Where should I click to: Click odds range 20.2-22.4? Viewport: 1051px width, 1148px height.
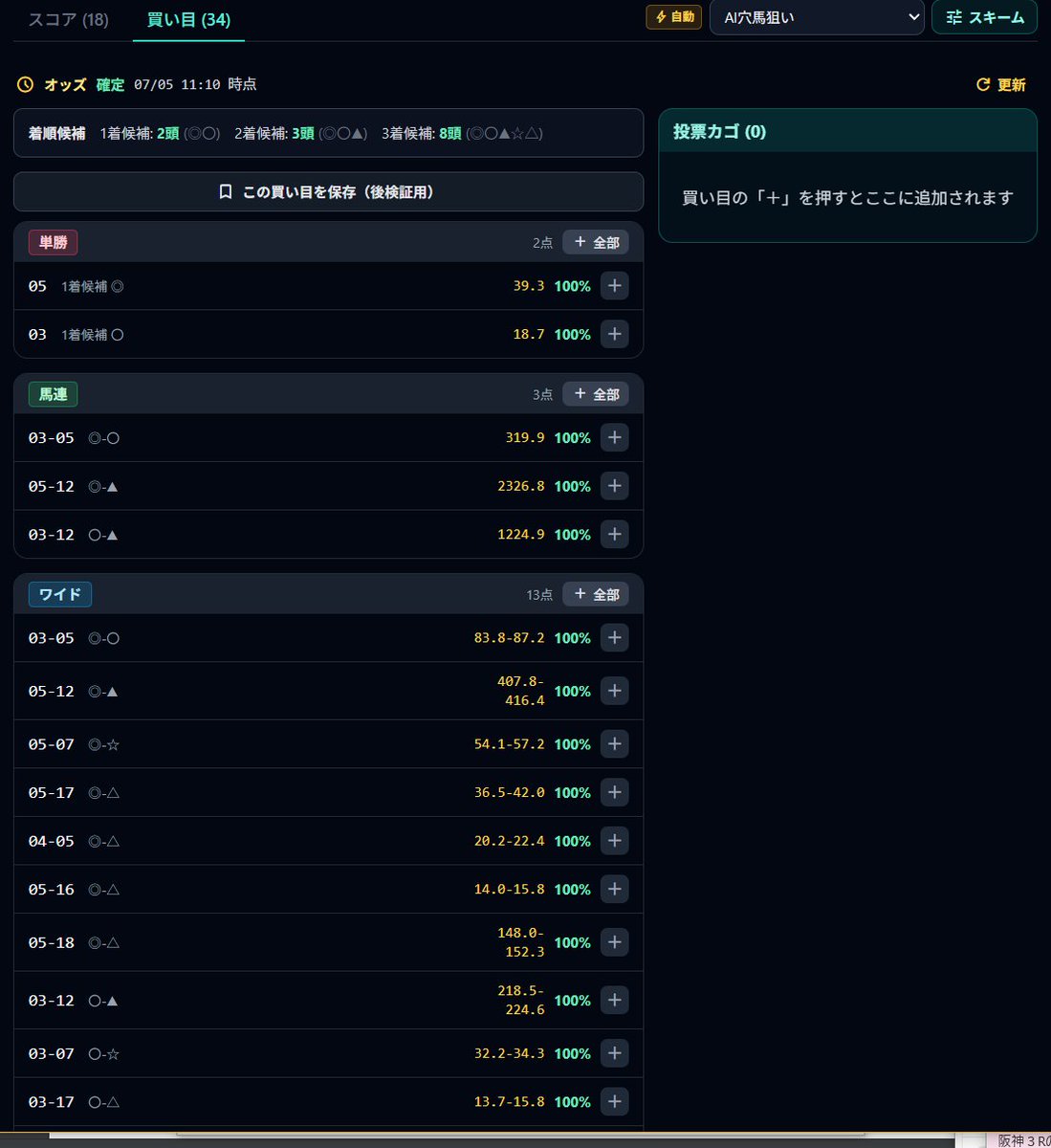coord(510,841)
